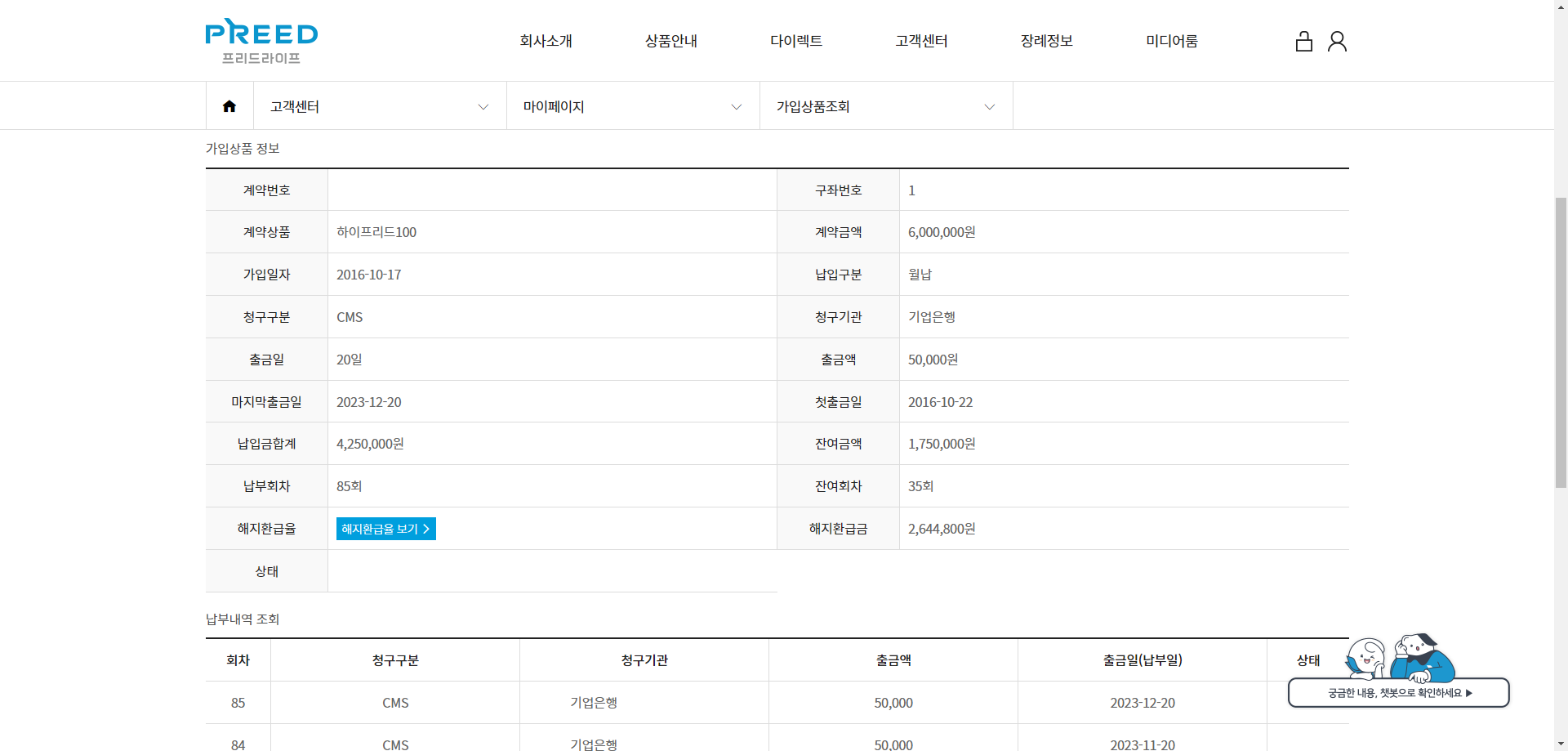1568x751 pixels.
Task: Click the 구좌번호 value 1
Action: [911, 190]
